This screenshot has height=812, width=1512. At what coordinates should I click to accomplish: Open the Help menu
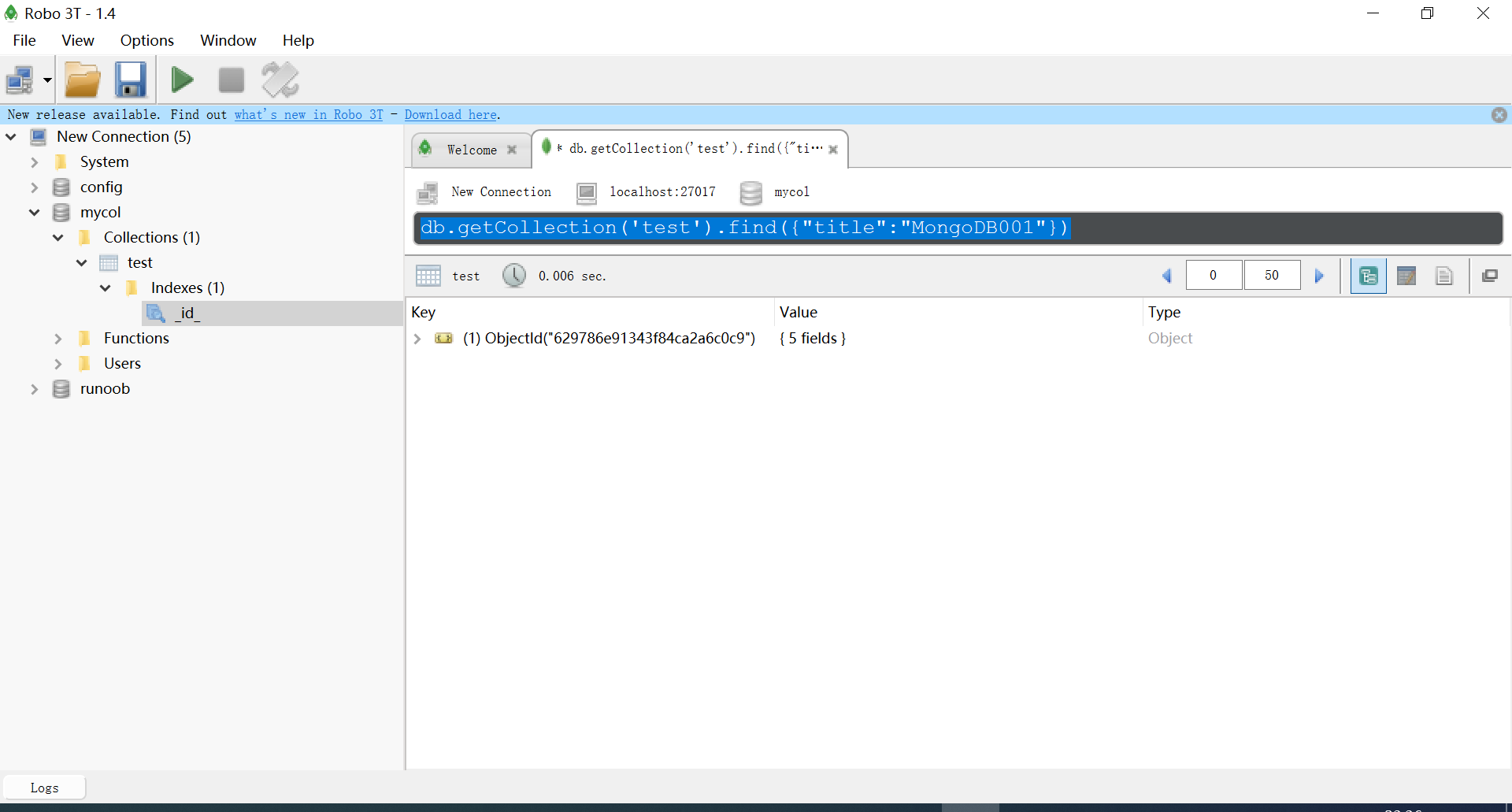tap(298, 40)
